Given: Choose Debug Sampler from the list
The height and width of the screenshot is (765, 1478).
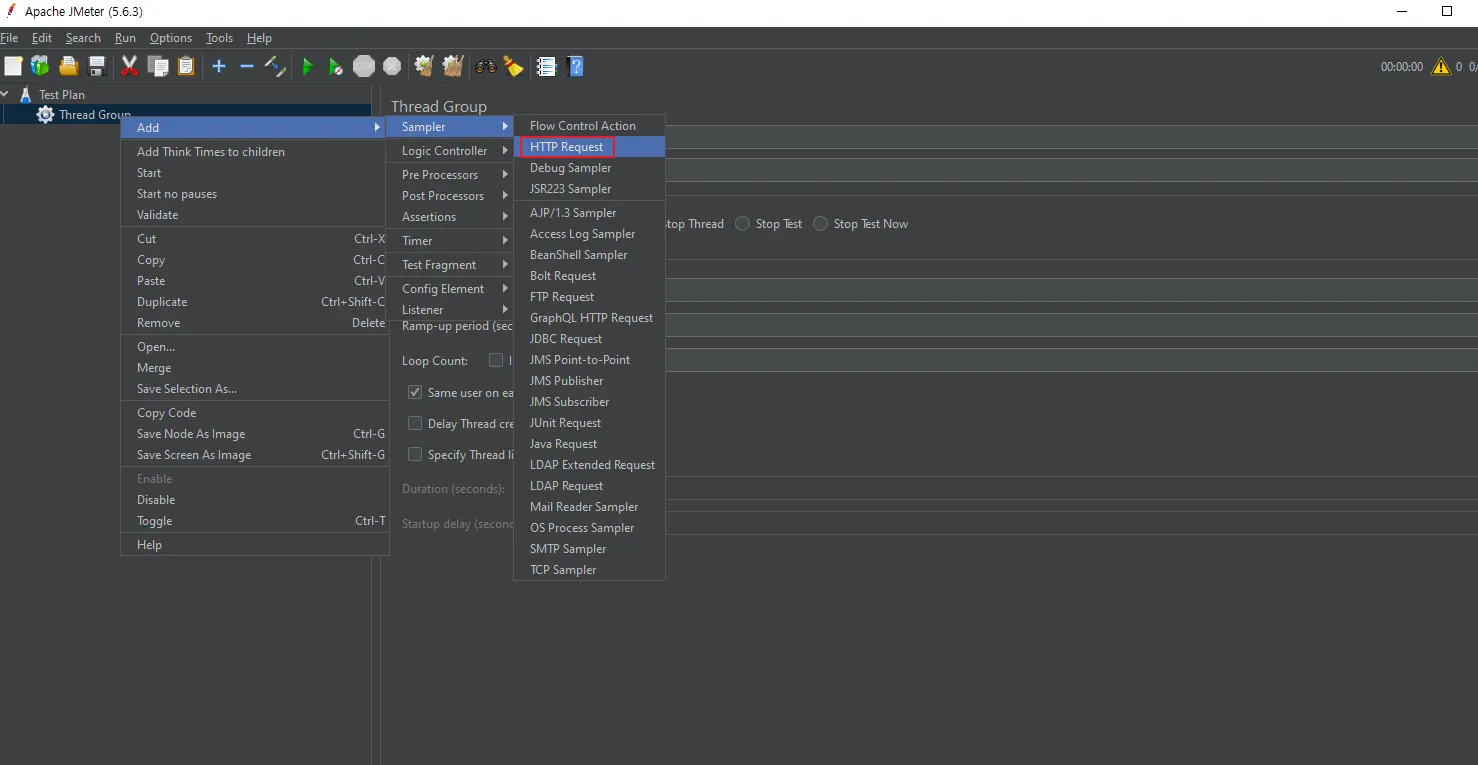Looking at the screenshot, I should coord(590,168).
